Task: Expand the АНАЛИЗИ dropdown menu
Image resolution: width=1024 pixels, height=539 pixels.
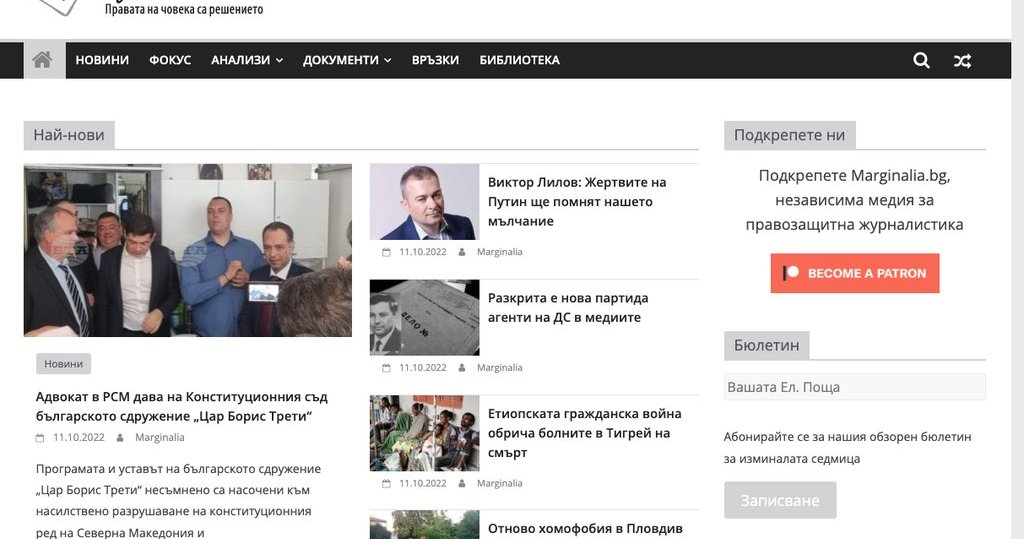Action: pos(247,60)
